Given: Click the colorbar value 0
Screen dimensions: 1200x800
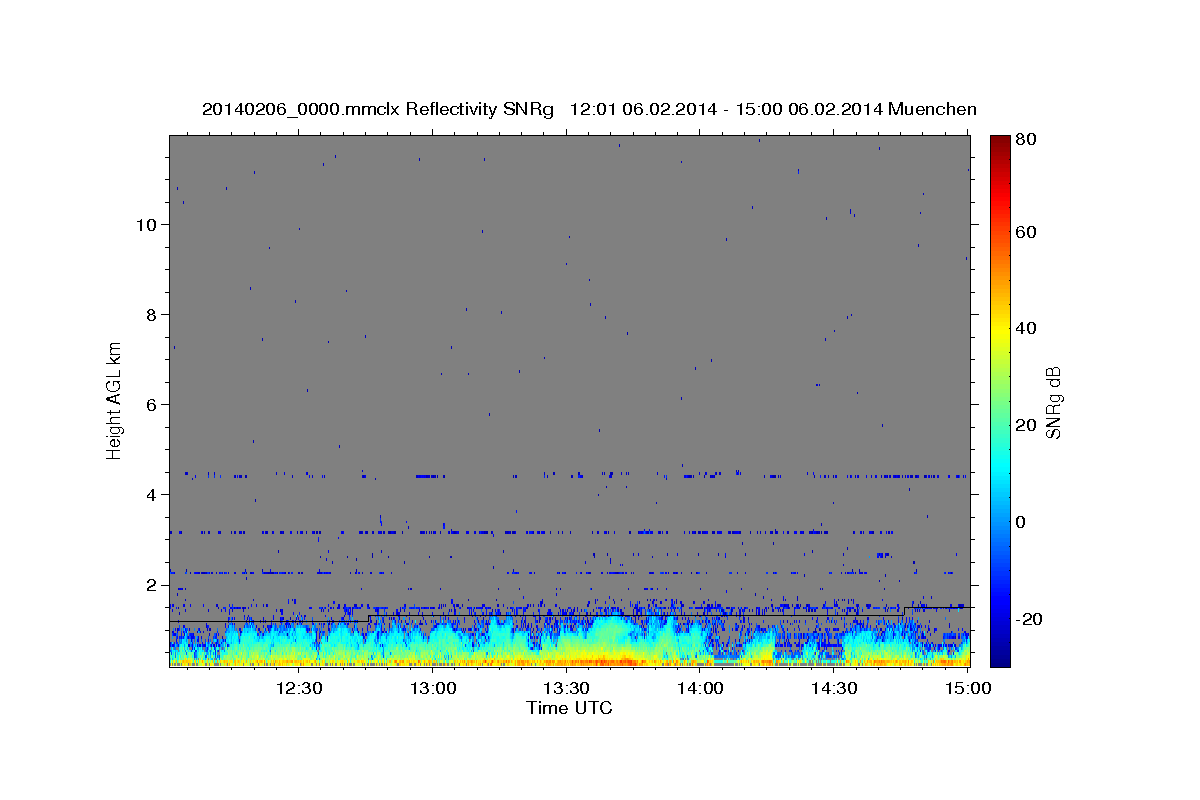Looking at the screenshot, I should 1020,522.
